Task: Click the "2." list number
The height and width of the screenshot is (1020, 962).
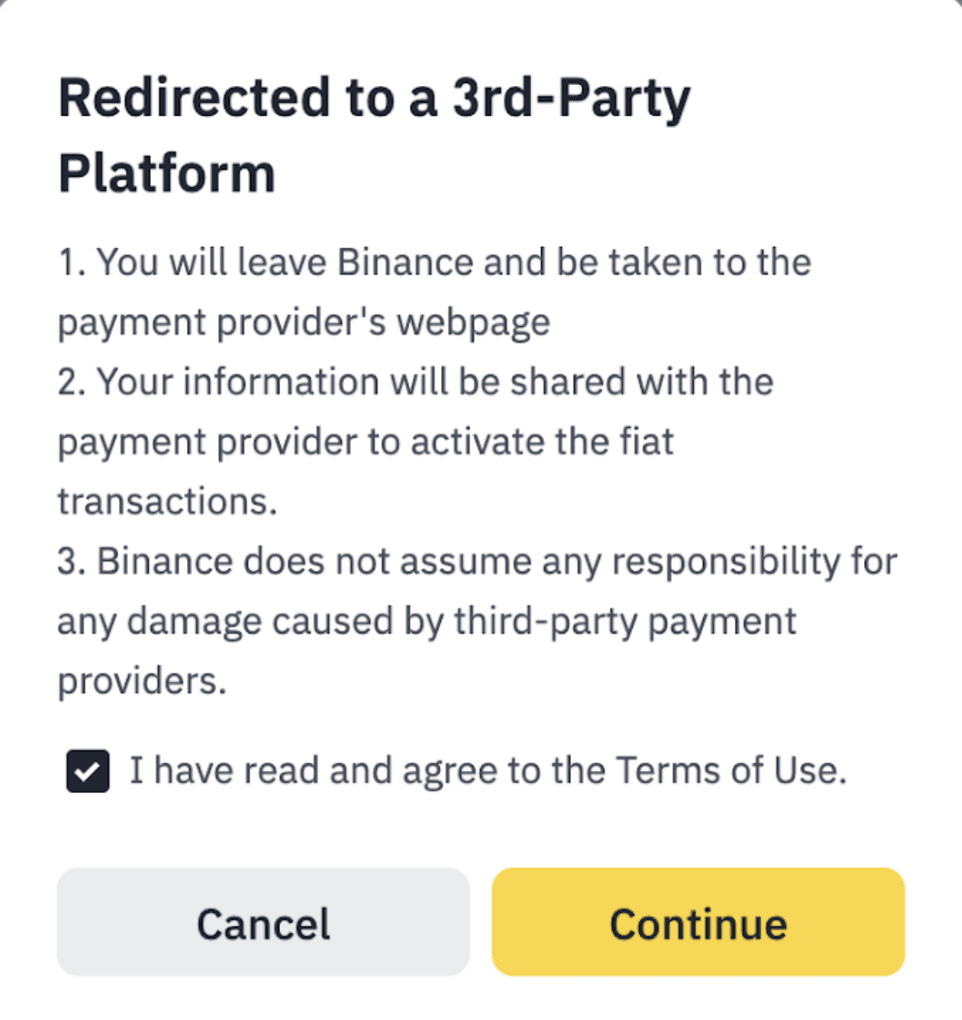Action: [72, 382]
